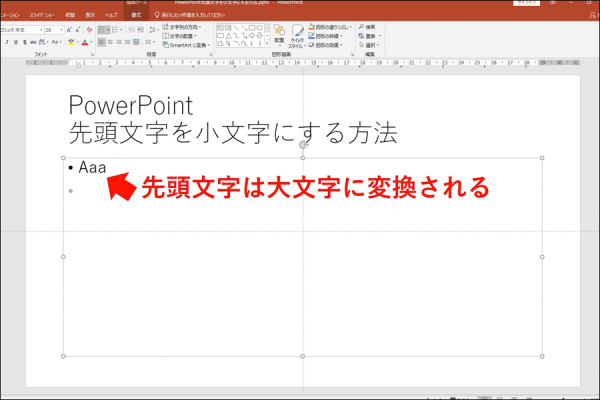Switch to 表示 view tab
The width and height of the screenshot is (600, 400).
(x=90, y=15)
